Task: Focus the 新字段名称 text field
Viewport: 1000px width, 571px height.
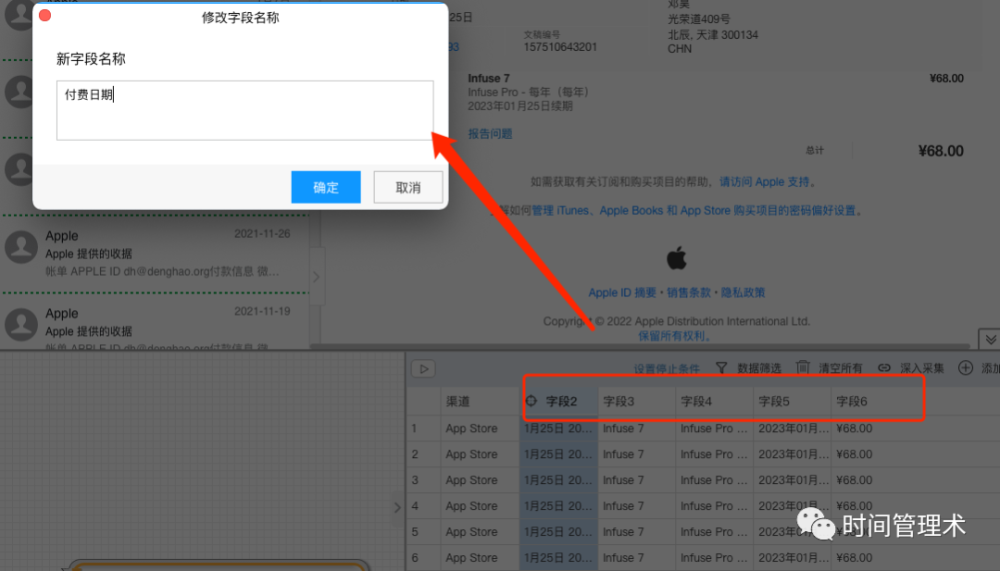Action: click(245, 110)
